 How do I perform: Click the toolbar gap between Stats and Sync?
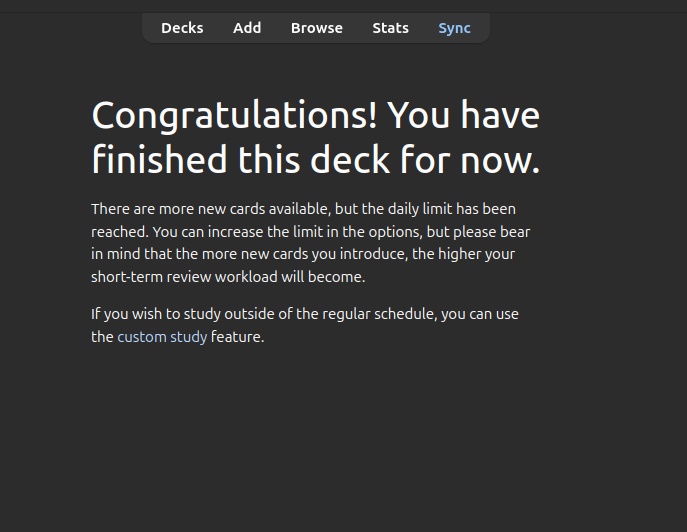[x=424, y=28]
